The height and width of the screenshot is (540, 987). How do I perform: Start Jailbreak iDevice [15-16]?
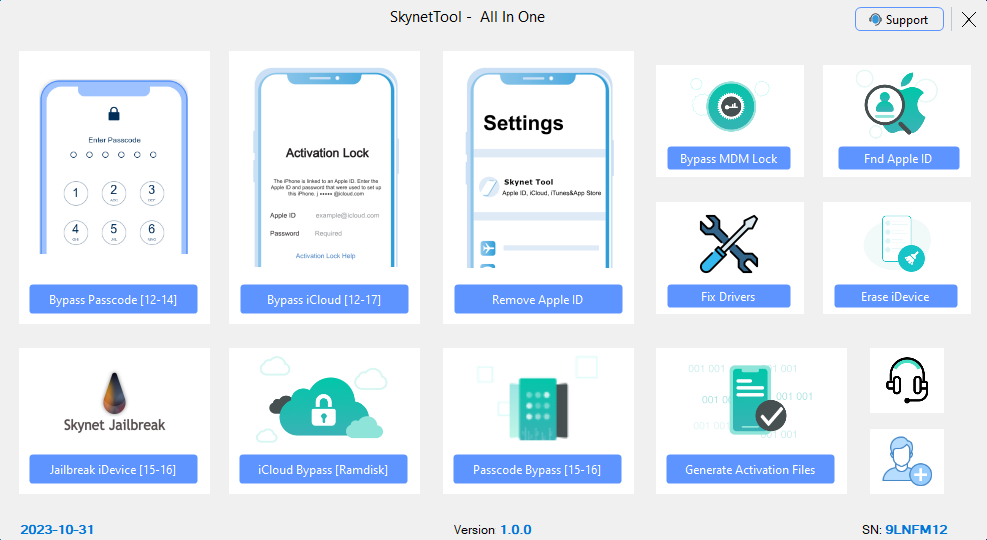point(113,469)
